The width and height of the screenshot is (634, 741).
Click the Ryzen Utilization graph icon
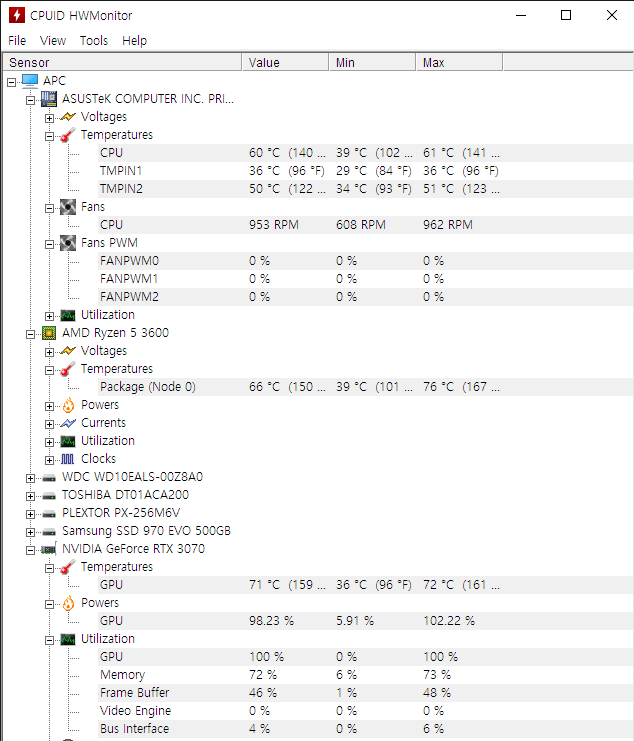point(68,441)
